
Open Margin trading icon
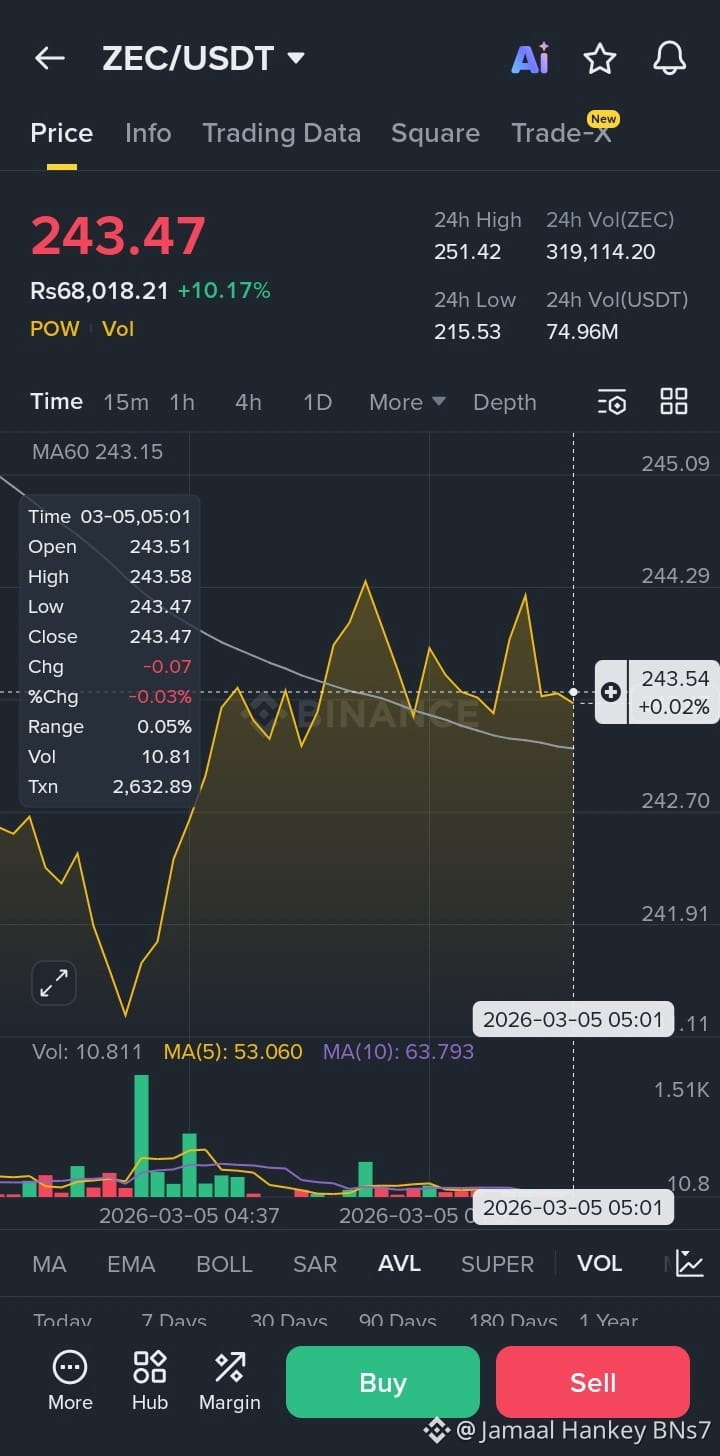coord(230,1380)
